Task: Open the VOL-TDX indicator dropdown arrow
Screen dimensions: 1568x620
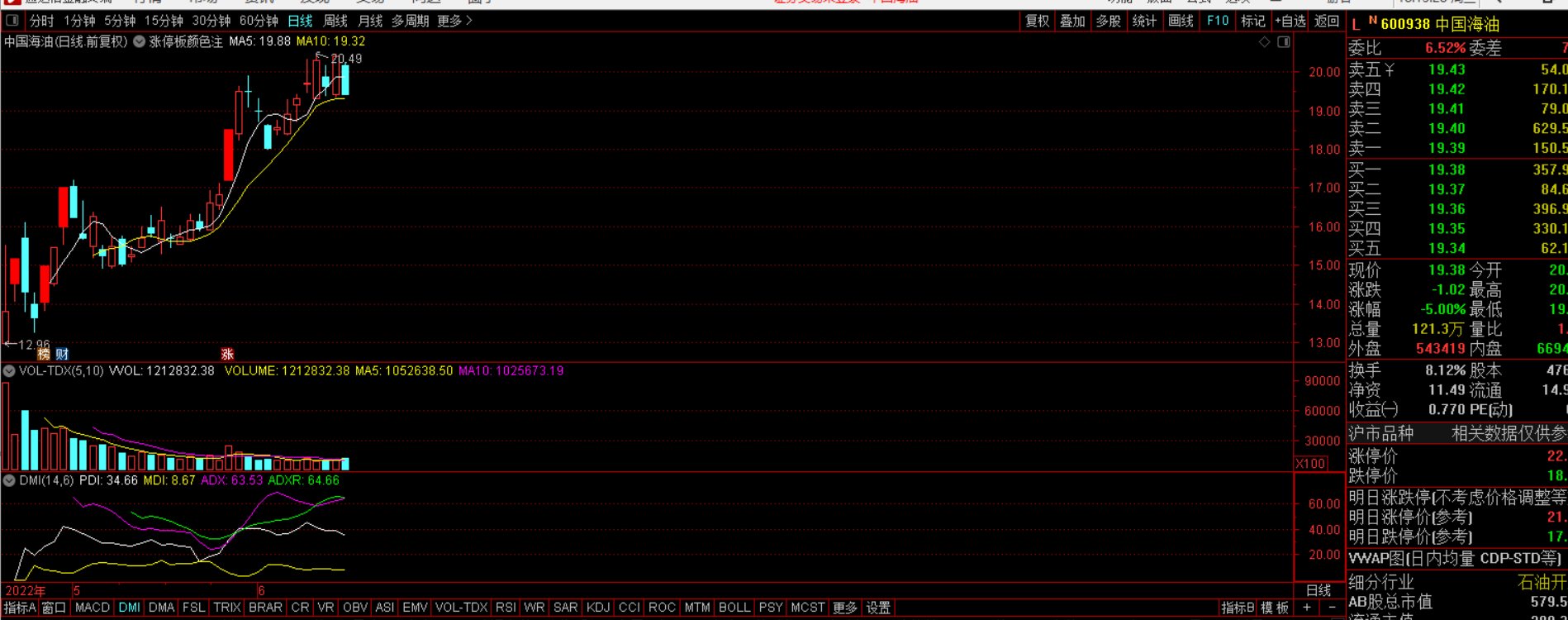Action: (x=9, y=371)
